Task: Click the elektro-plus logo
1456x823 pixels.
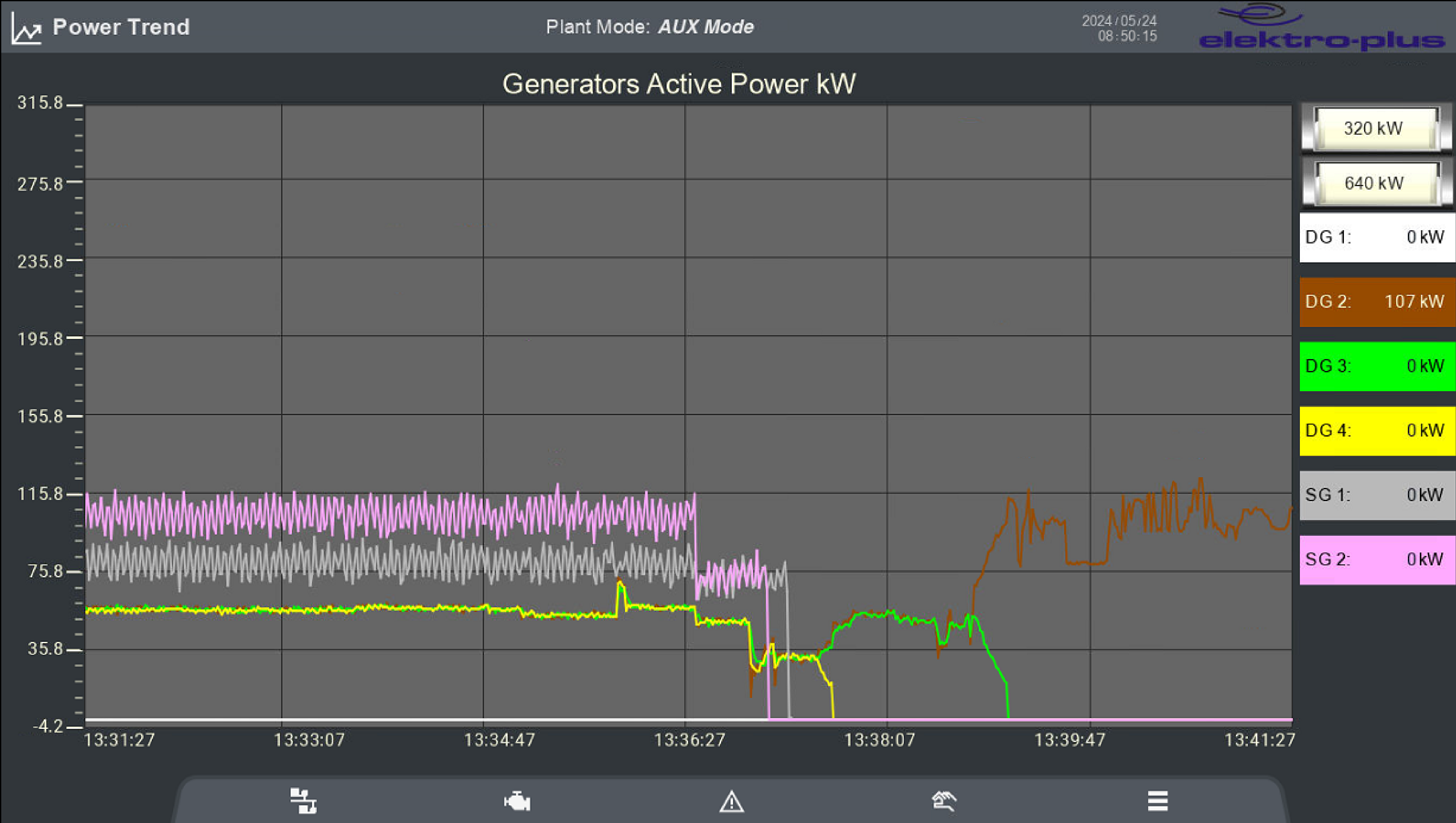Action: [1322, 27]
